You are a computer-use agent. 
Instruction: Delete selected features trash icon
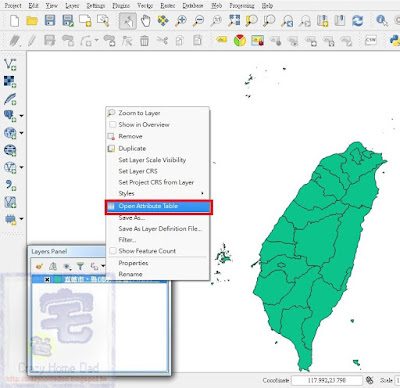[144, 41]
